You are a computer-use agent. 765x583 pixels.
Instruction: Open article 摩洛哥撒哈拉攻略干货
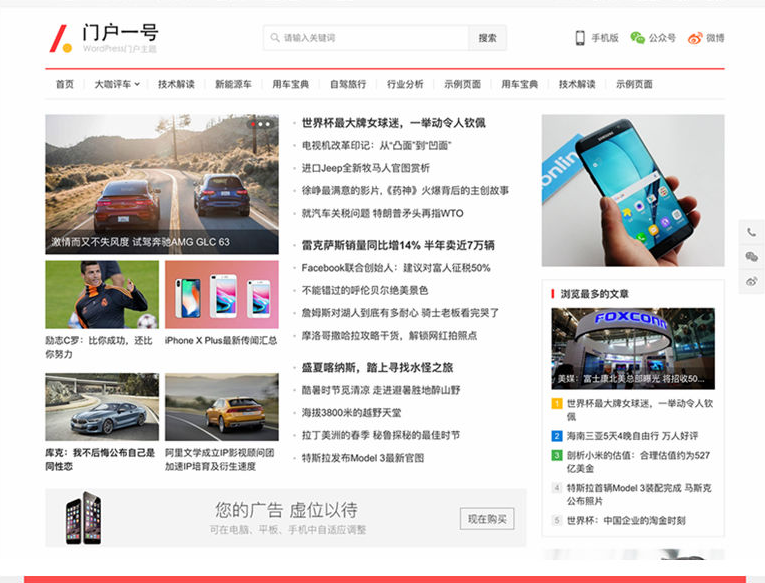coord(389,336)
